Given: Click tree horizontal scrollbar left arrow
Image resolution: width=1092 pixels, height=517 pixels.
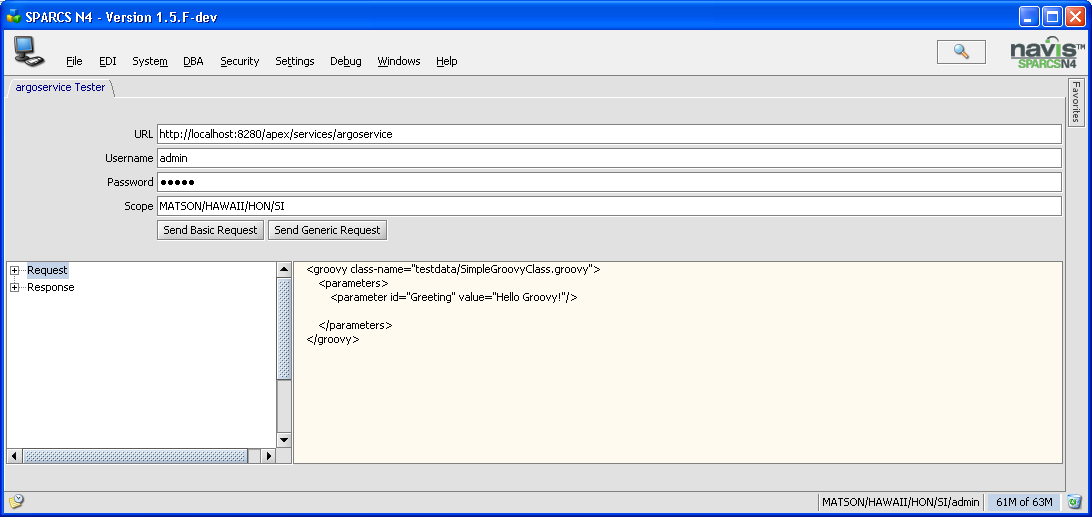Looking at the screenshot, I should click(x=14, y=456).
